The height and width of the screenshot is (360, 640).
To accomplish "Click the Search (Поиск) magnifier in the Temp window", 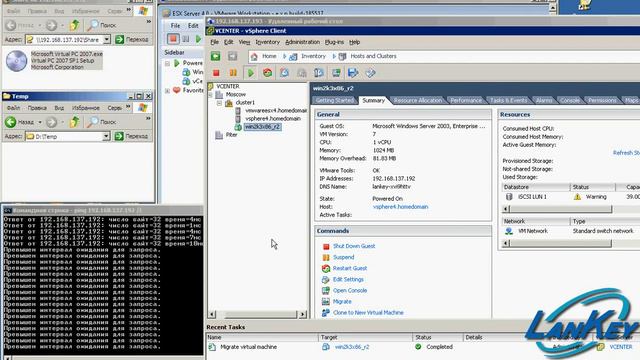I will coord(93,122).
